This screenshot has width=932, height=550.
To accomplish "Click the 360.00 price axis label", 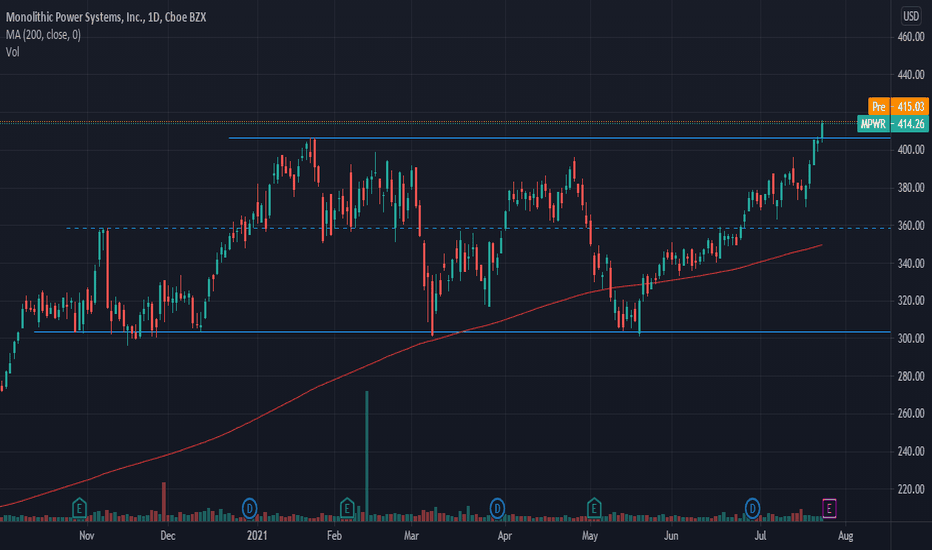I will pos(911,225).
